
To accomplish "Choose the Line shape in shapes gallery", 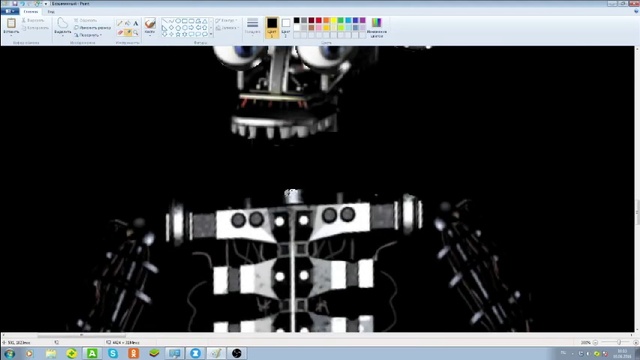I will pos(164,21).
